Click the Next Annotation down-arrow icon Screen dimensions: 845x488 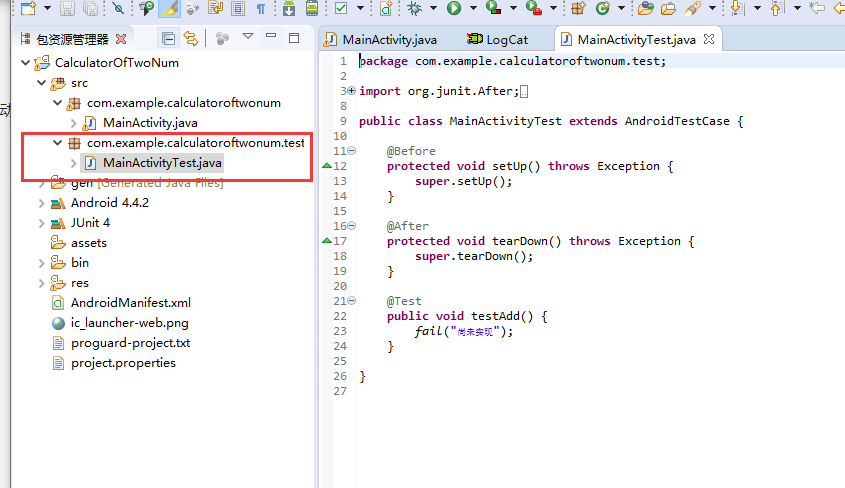[x=737, y=8]
